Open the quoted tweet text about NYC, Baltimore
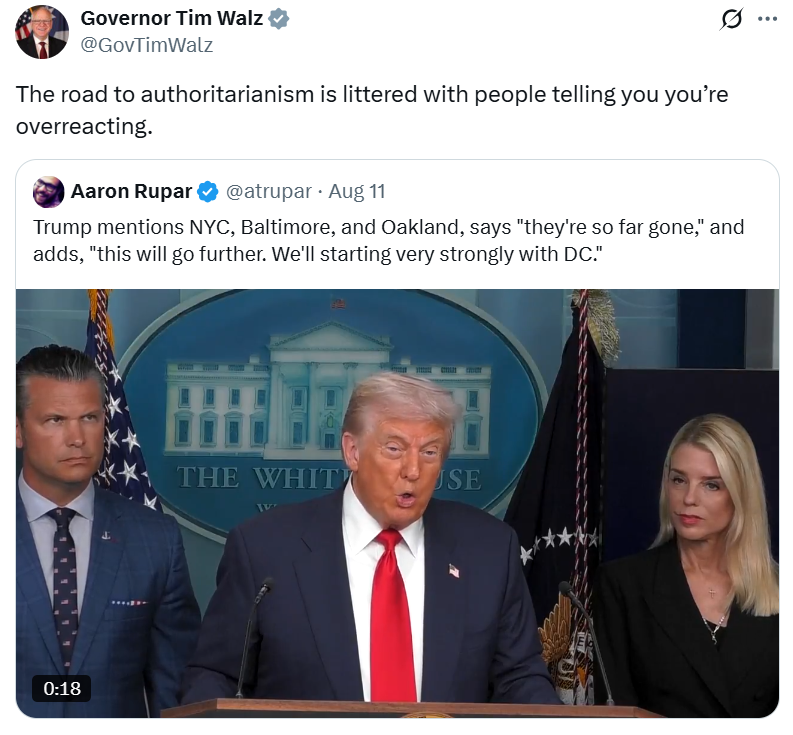 pos(388,240)
